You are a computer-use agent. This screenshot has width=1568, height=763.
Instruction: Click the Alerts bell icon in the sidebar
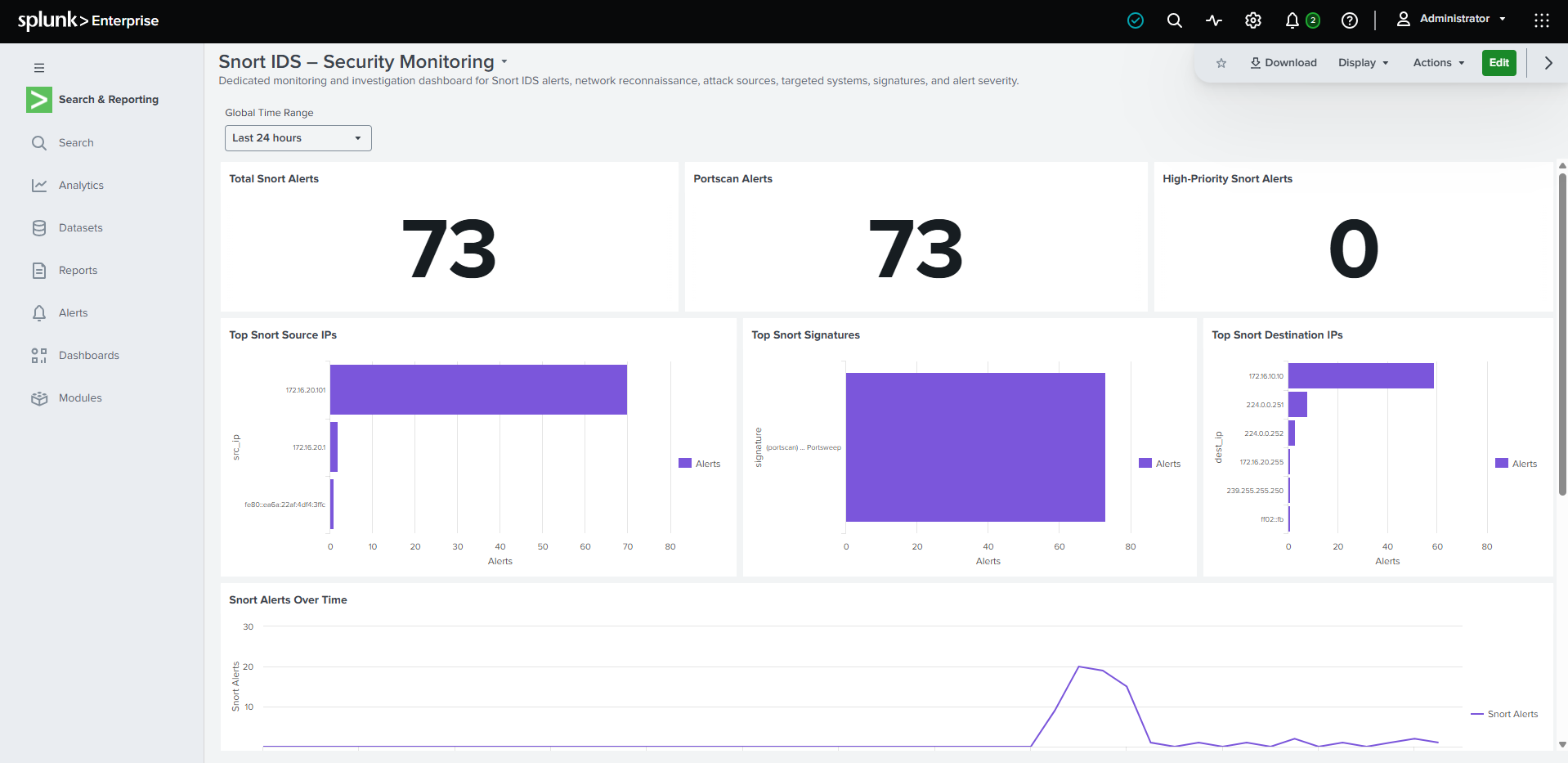(x=39, y=313)
